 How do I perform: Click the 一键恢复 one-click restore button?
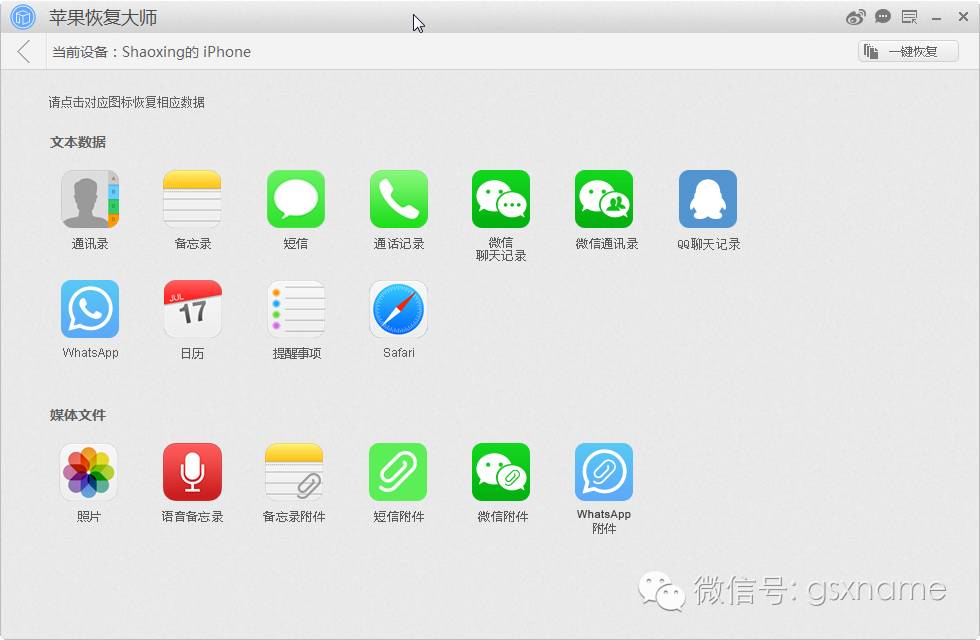point(908,51)
